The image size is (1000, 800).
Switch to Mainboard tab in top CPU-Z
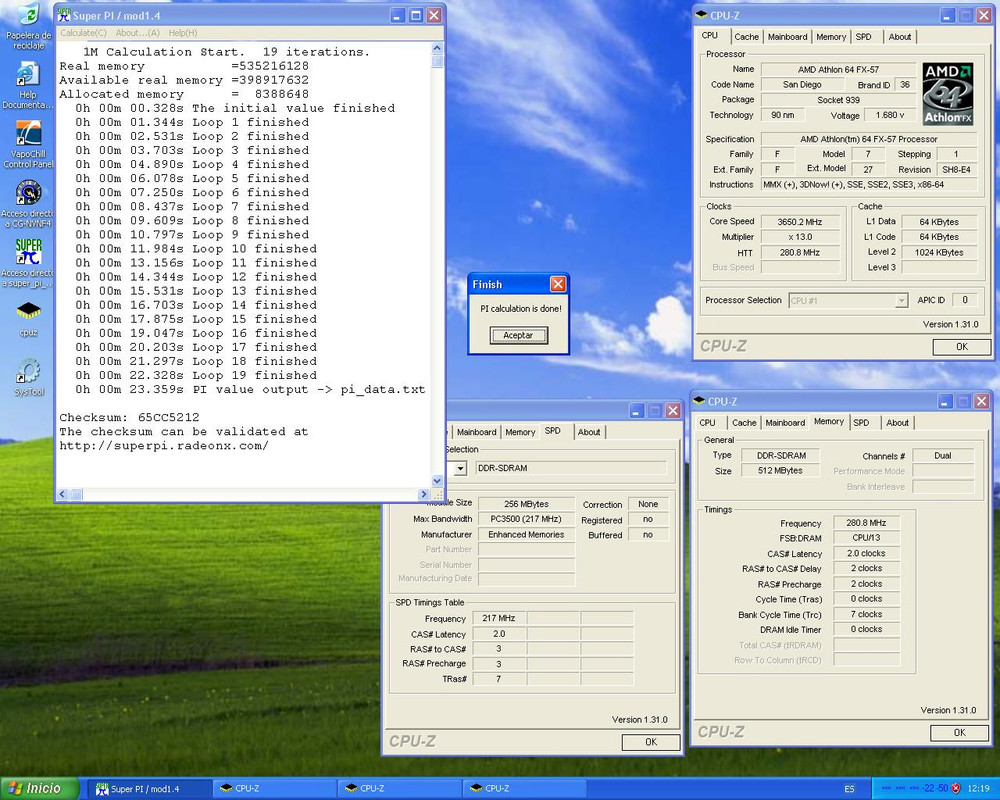coord(787,37)
